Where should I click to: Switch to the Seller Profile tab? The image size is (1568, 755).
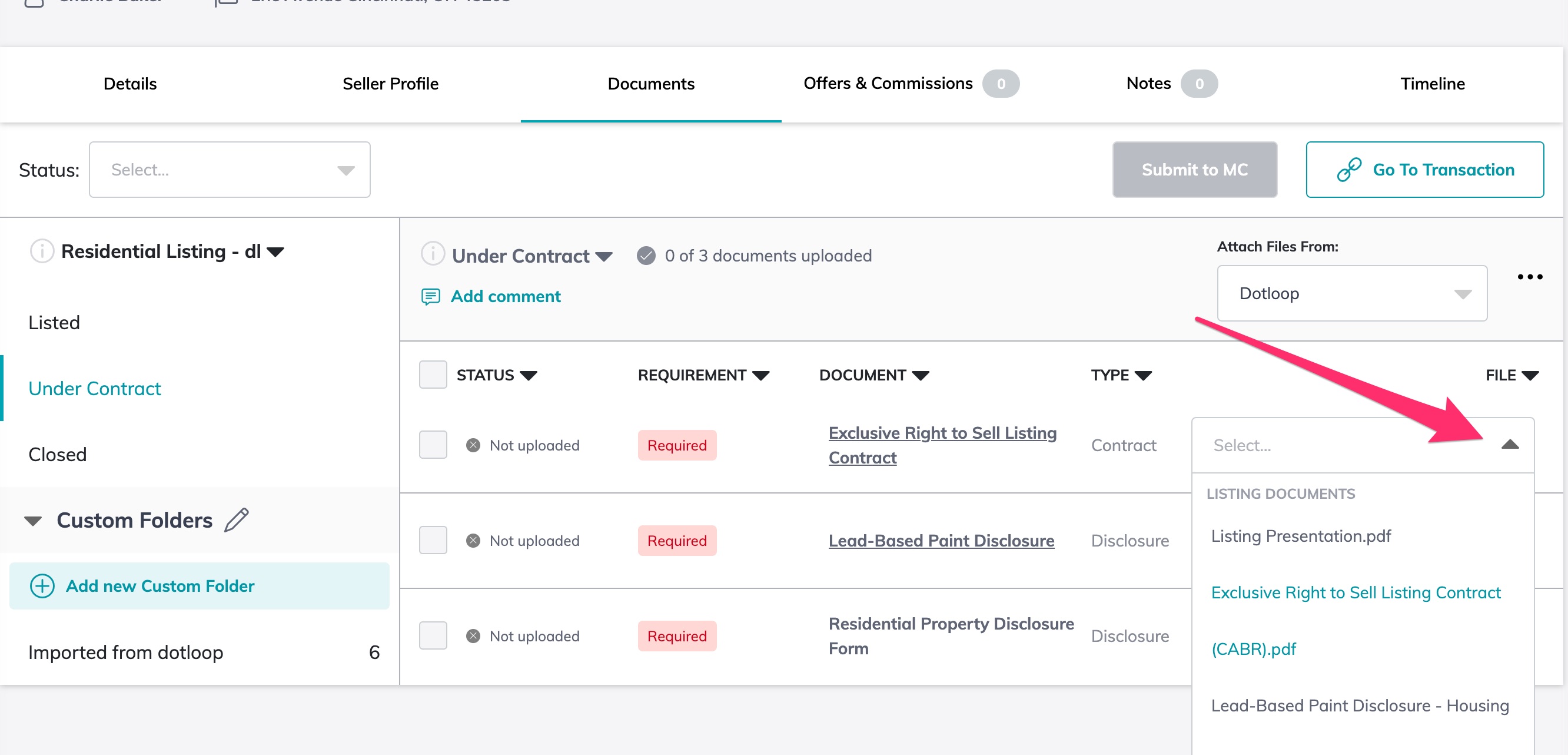390,84
